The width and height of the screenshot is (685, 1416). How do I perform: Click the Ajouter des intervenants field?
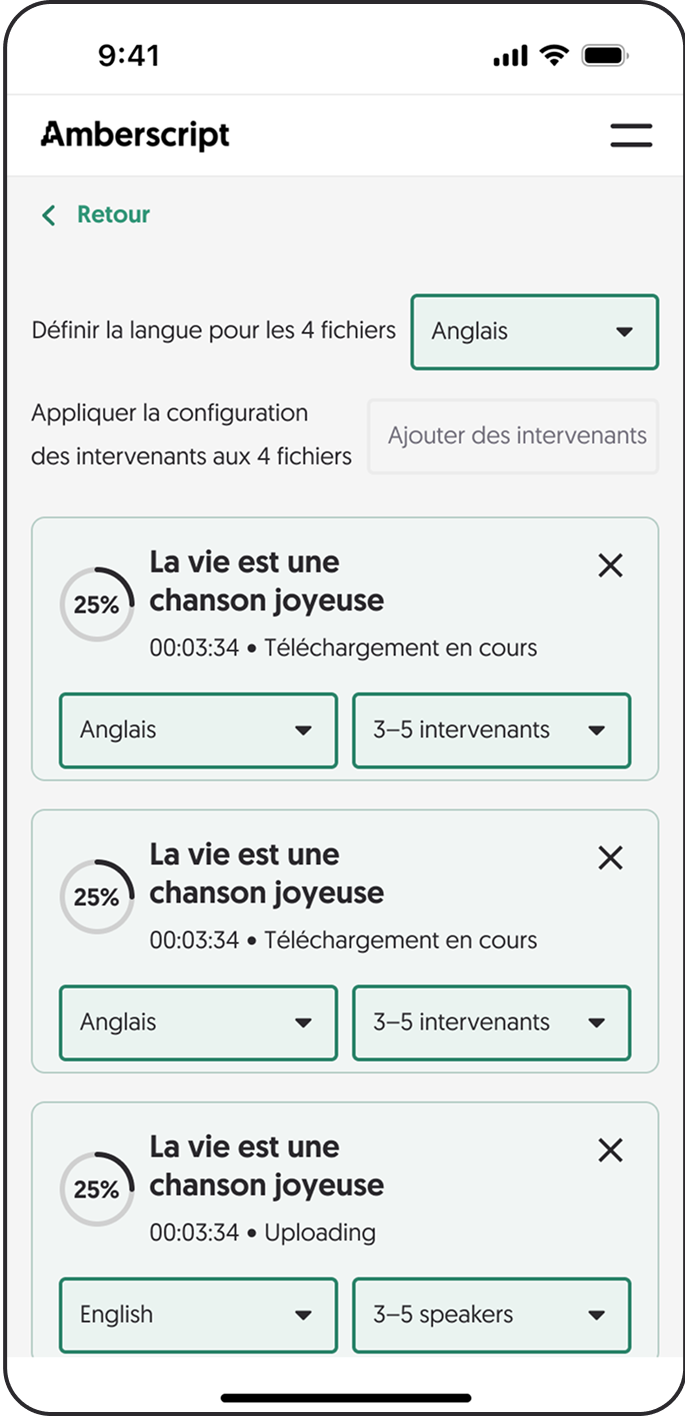513,436
